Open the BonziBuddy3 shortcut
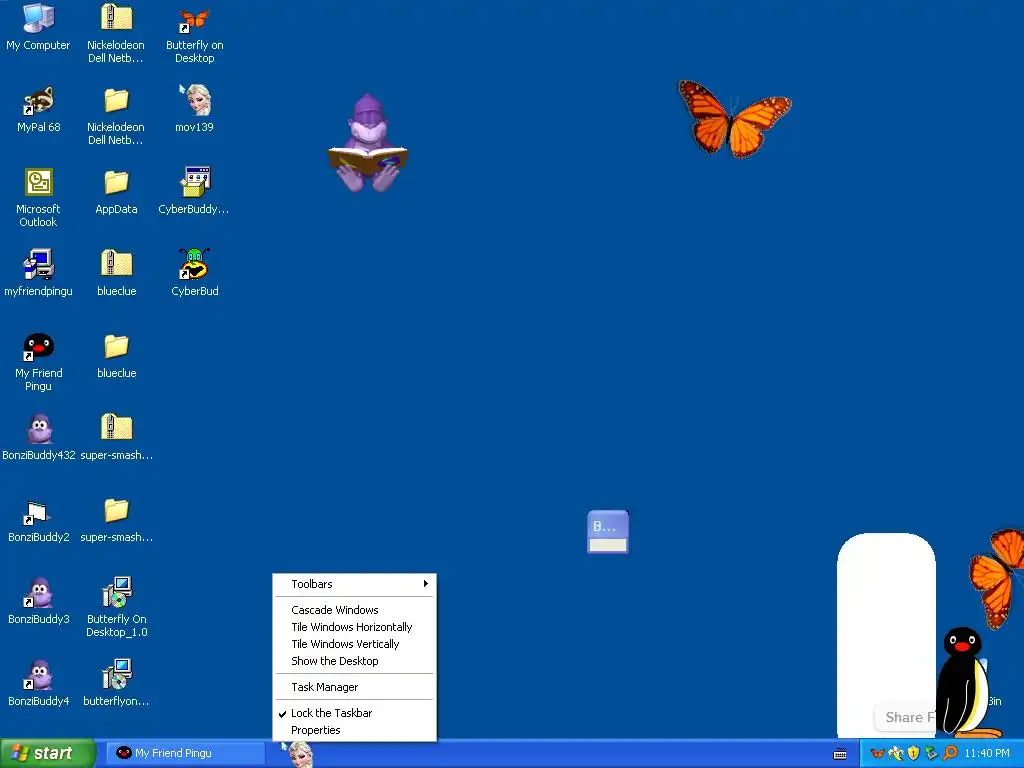This screenshot has width=1024, height=768. tap(39, 601)
